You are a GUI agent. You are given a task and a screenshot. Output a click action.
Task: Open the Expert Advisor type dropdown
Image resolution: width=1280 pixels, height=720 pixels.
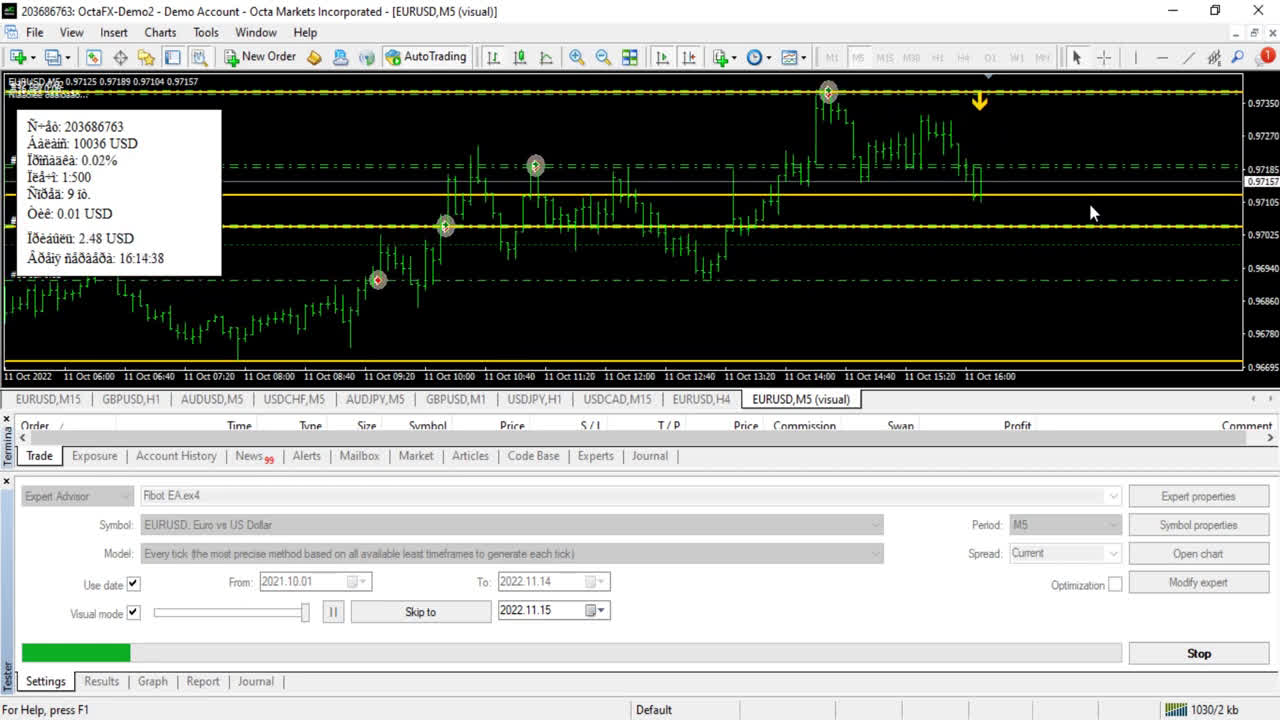pos(78,496)
